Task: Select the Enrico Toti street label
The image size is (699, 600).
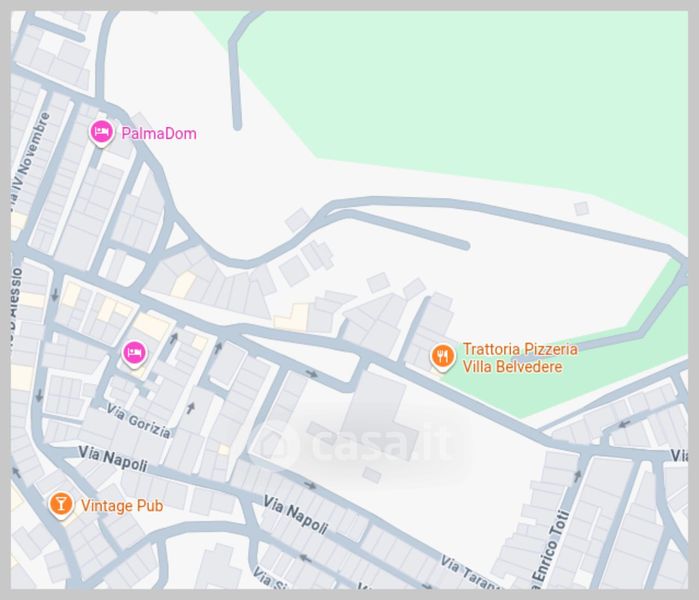Action: (x=550, y=549)
